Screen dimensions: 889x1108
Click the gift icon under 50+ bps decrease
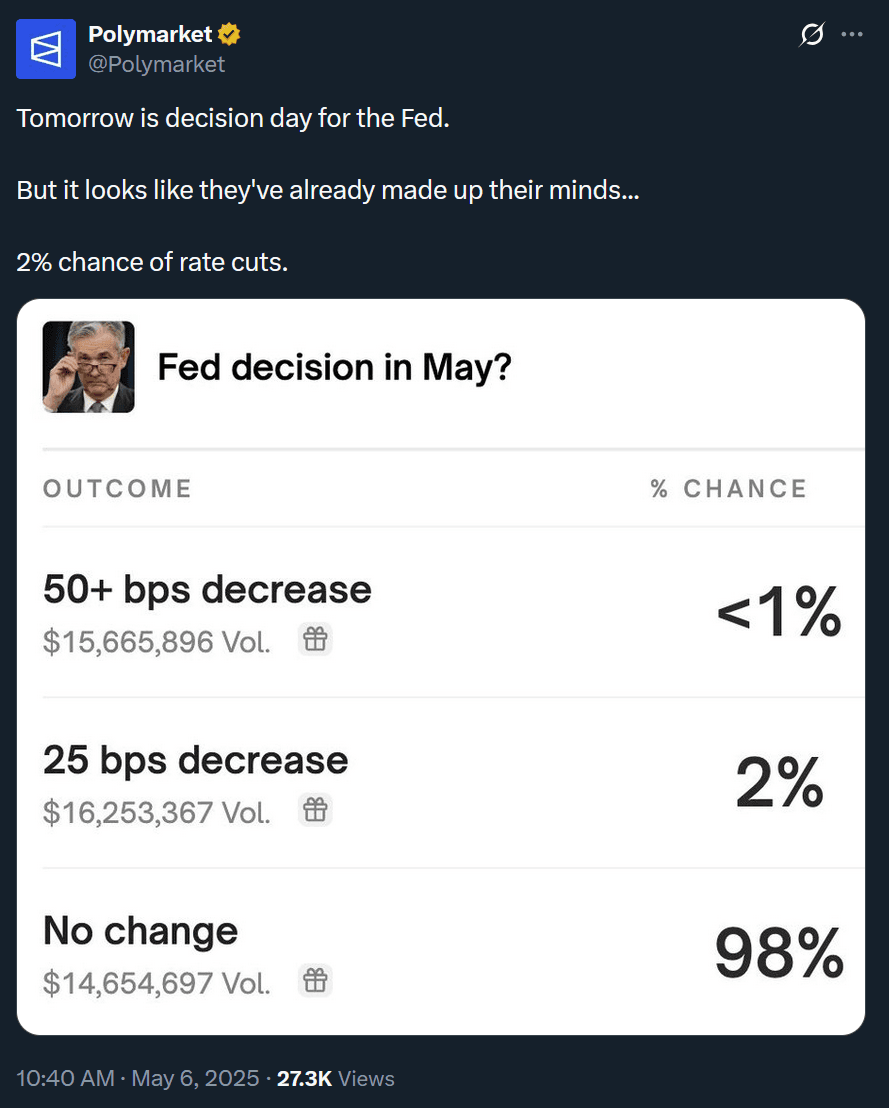[x=315, y=639]
